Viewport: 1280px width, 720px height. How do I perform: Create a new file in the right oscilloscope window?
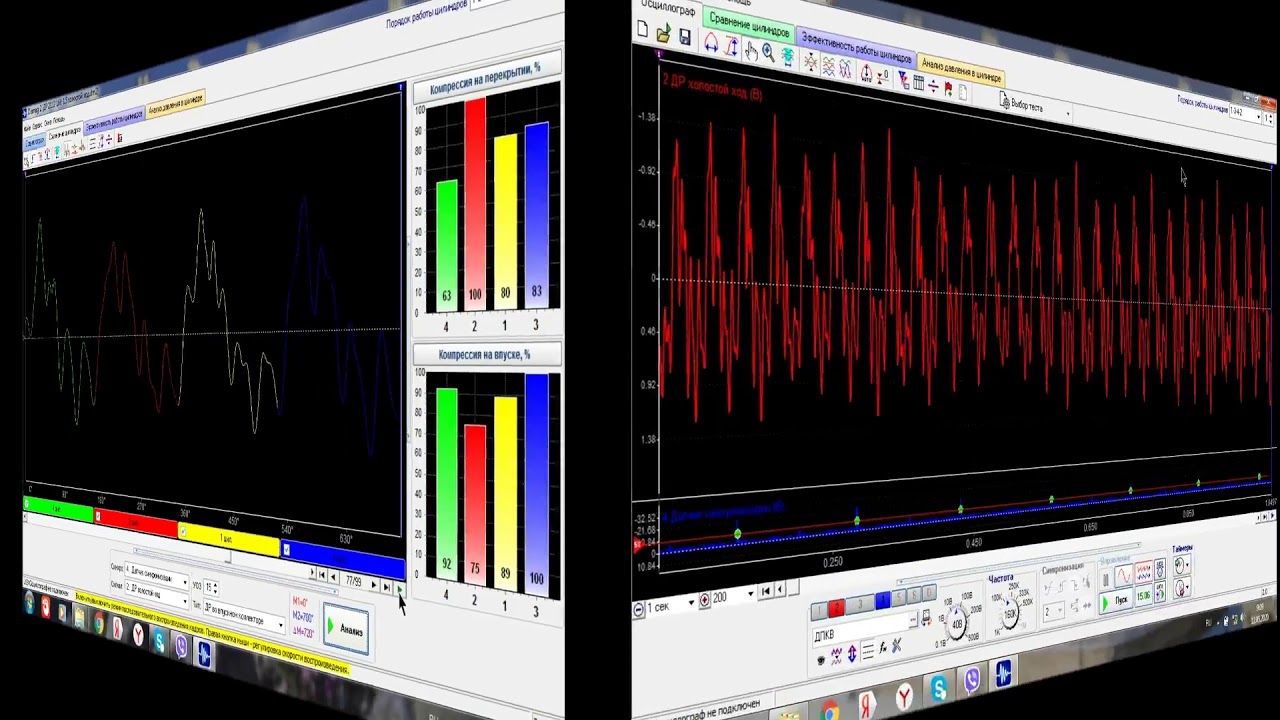point(642,29)
